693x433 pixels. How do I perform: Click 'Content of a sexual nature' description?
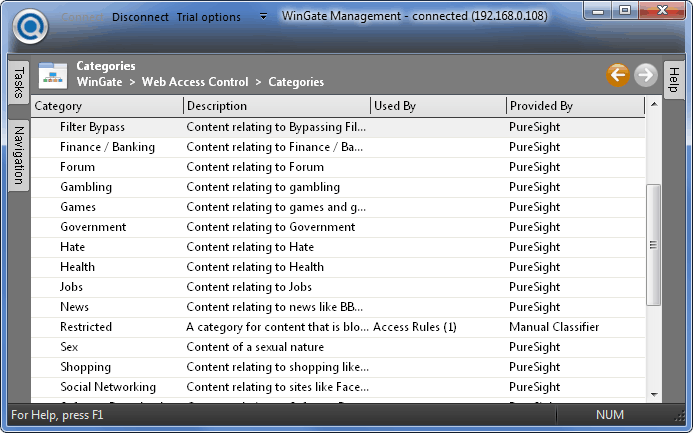point(255,347)
